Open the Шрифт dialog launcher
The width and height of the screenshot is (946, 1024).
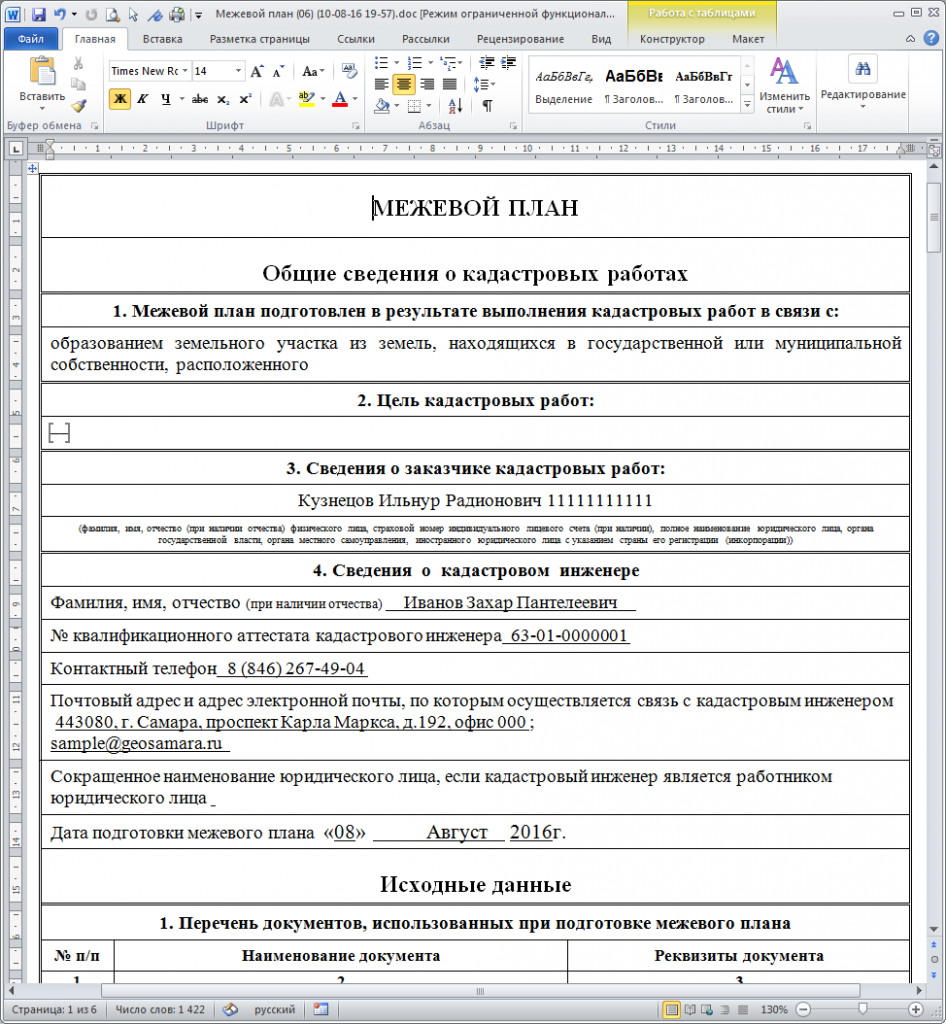[x=356, y=126]
